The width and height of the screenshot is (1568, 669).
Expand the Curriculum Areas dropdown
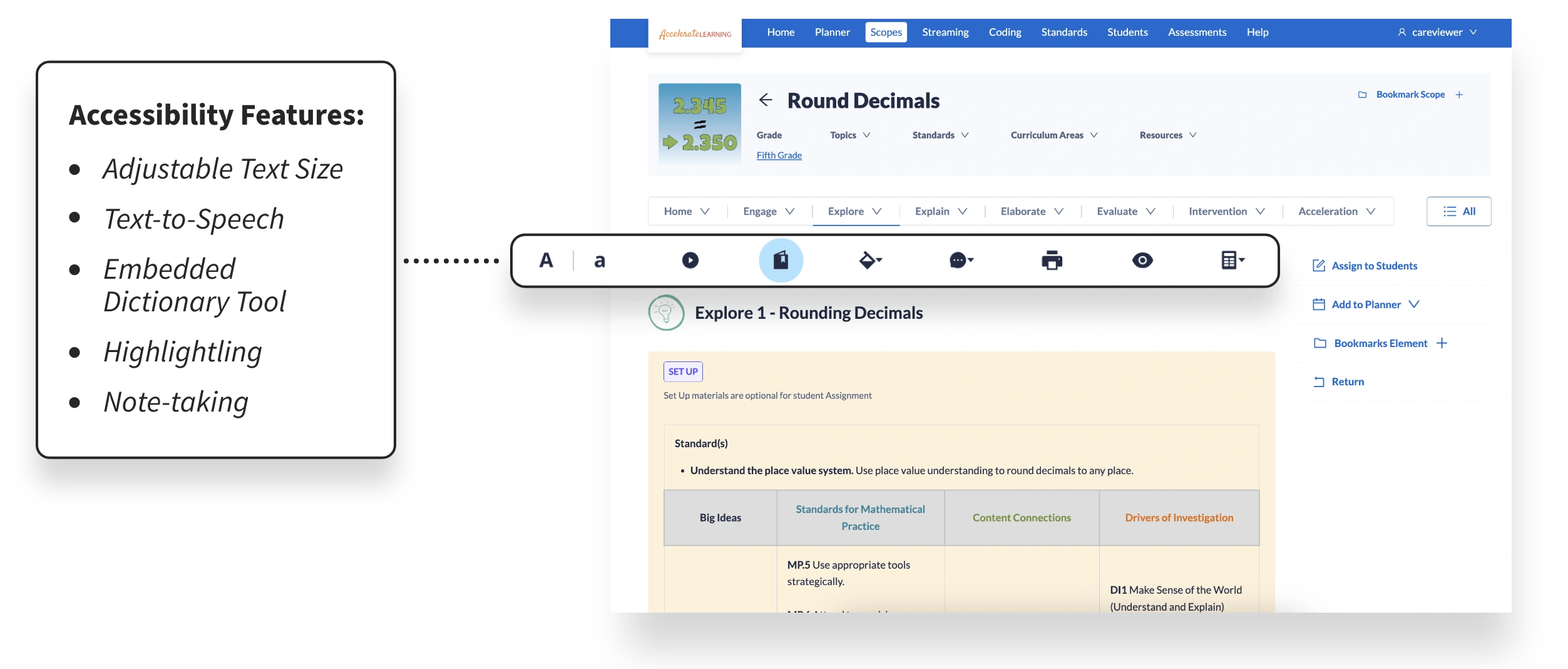pyautogui.click(x=1054, y=135)
